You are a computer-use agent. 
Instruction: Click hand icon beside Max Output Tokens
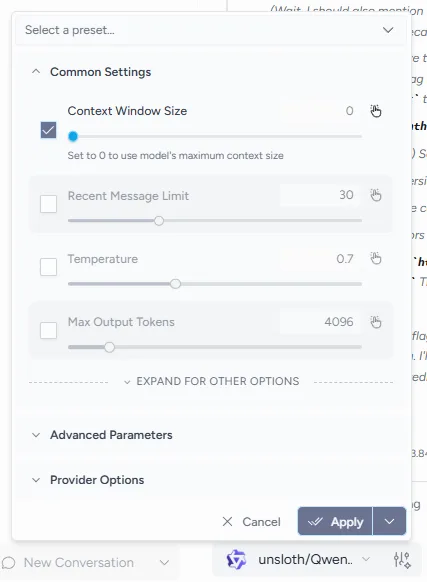376,322
